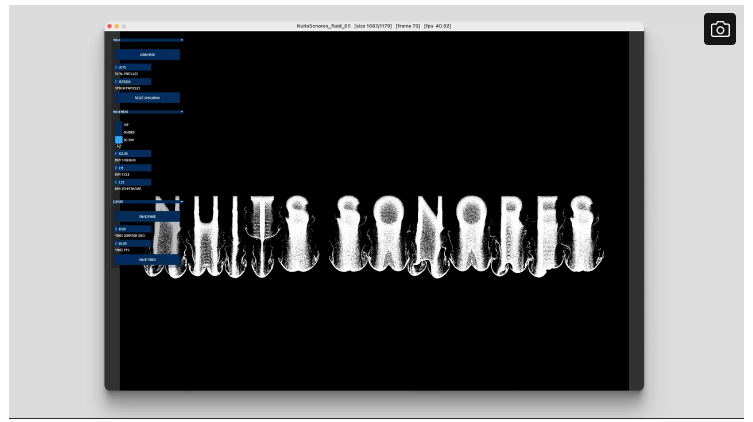The width and height of the screenshot is (753, 422).
Task: Adjust the Total Particles value slider
Action: pos(133,67)
